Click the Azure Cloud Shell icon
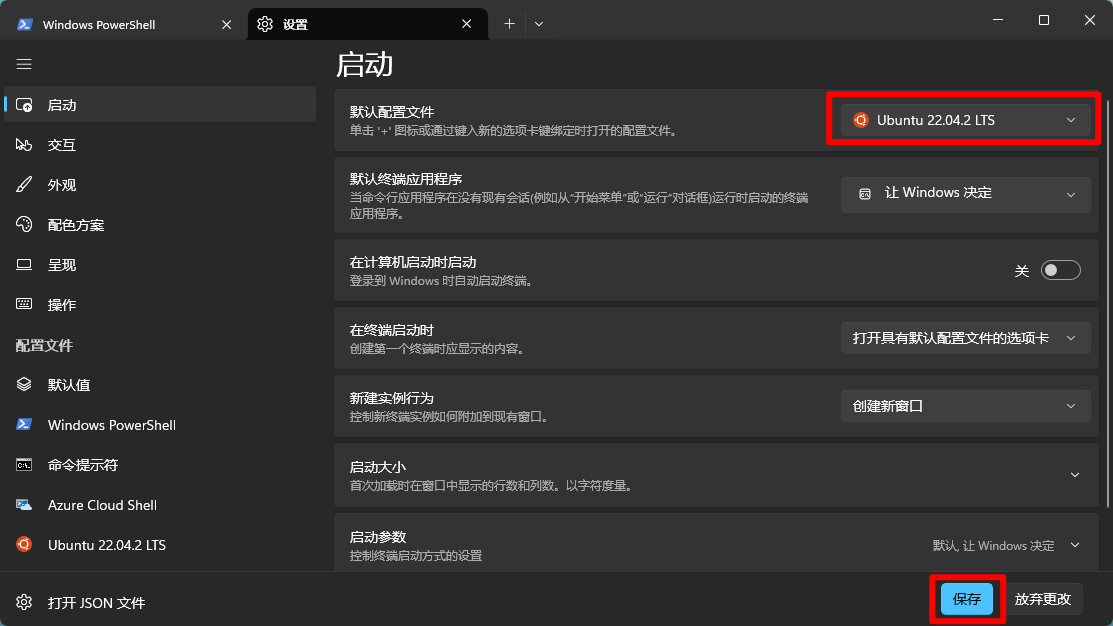 click(24, 505)
